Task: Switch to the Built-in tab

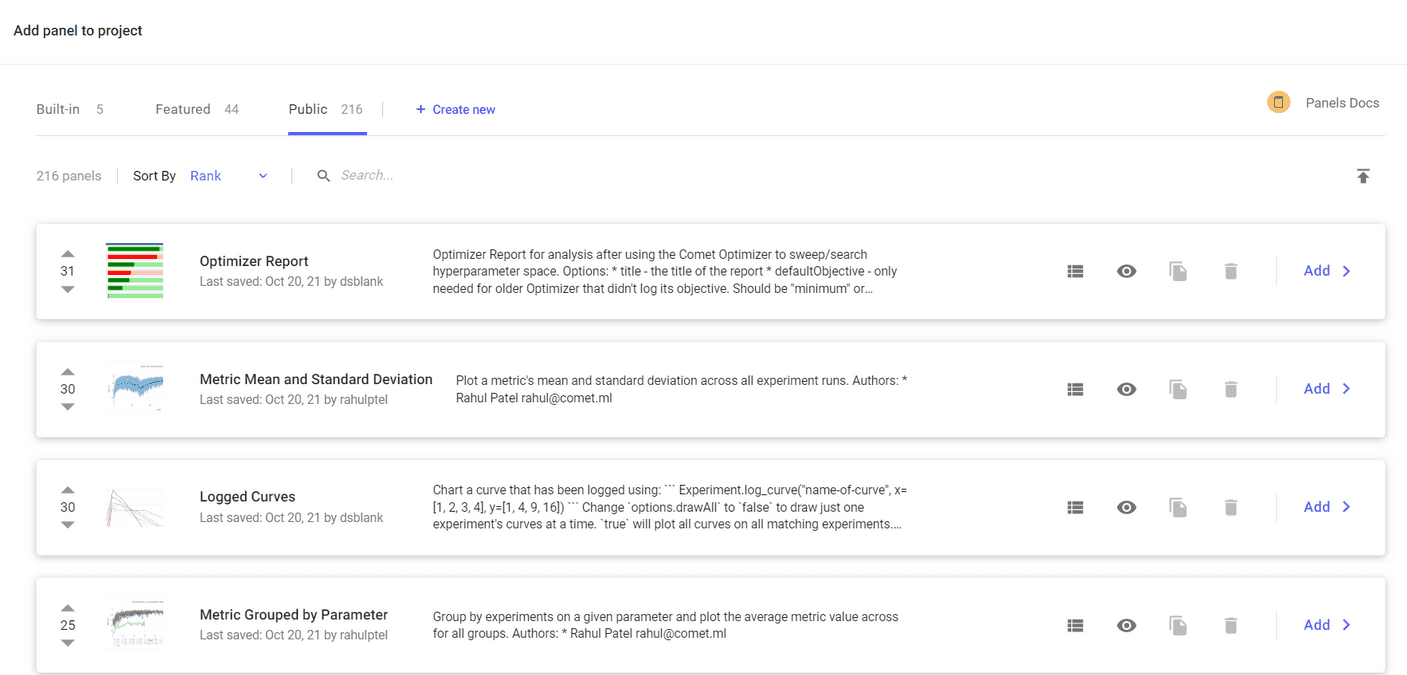Action: 57,109
